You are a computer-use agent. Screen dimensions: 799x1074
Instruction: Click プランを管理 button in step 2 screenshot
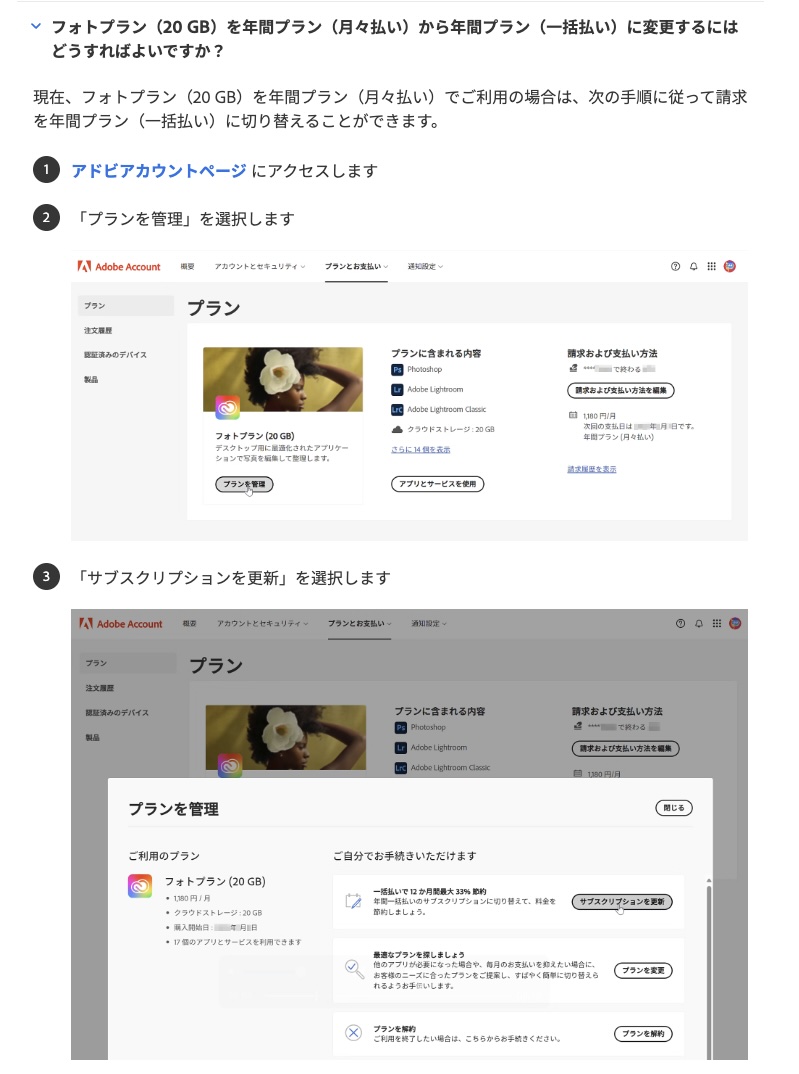click(x=244, y=484)
